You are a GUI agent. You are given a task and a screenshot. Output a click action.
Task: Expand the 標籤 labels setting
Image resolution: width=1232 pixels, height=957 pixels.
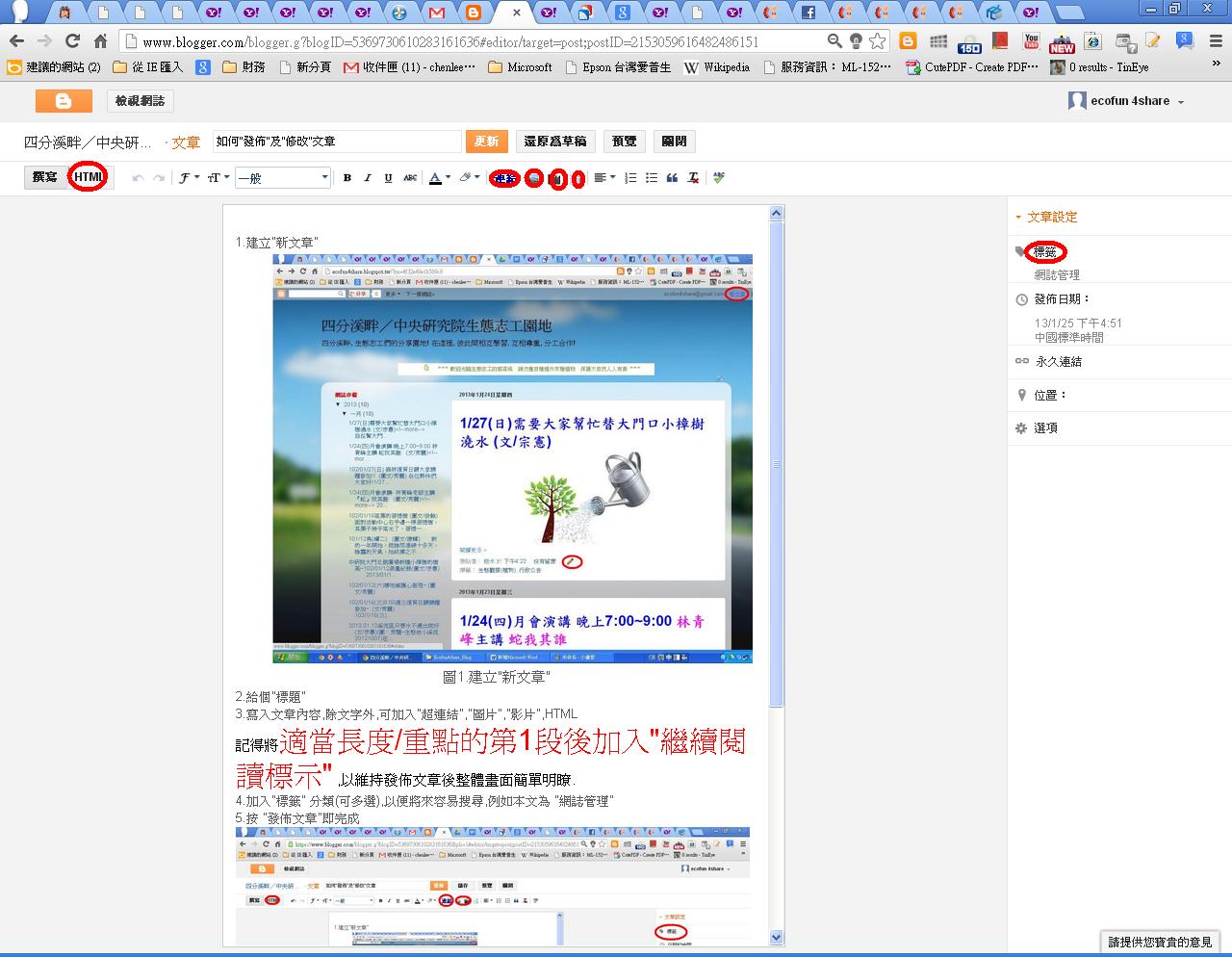(1044, 252)
